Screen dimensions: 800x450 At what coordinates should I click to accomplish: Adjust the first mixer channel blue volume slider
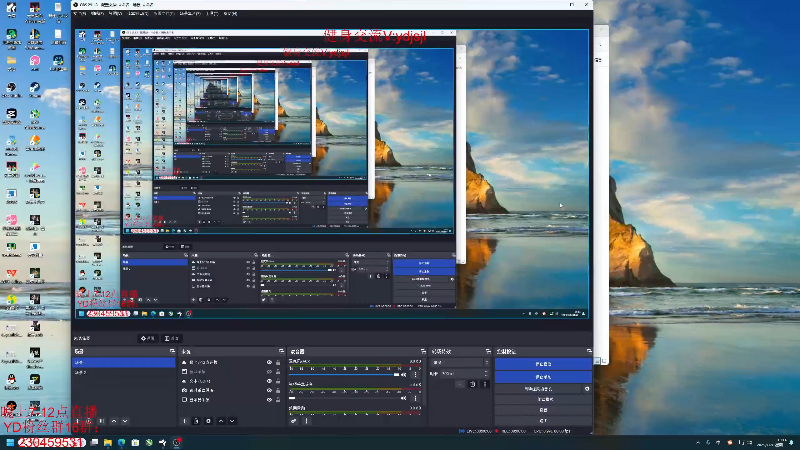(344, 374)
